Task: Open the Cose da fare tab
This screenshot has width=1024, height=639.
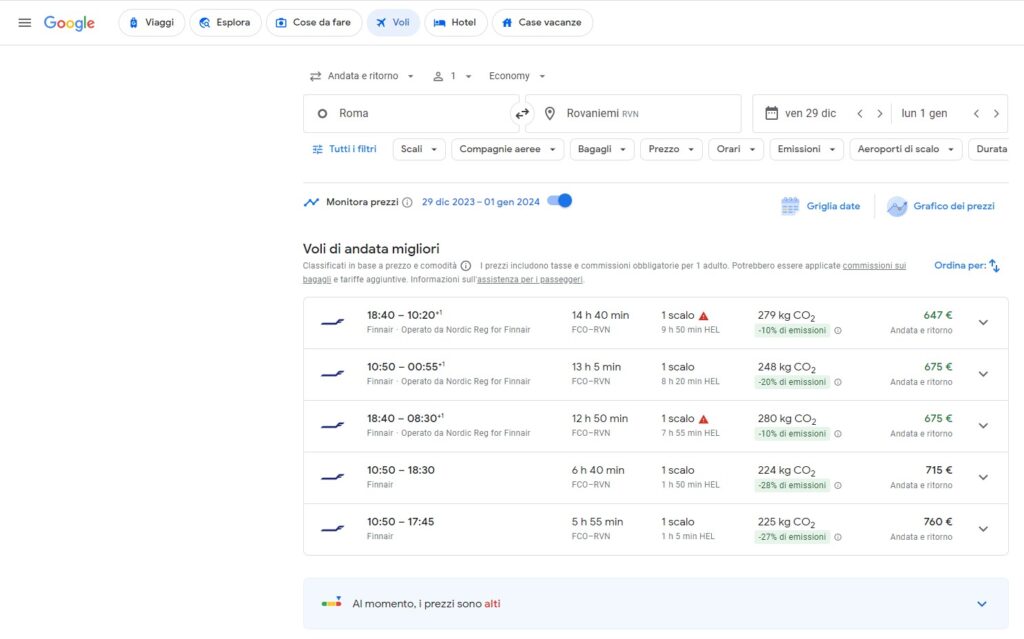Action: [314, 22]
